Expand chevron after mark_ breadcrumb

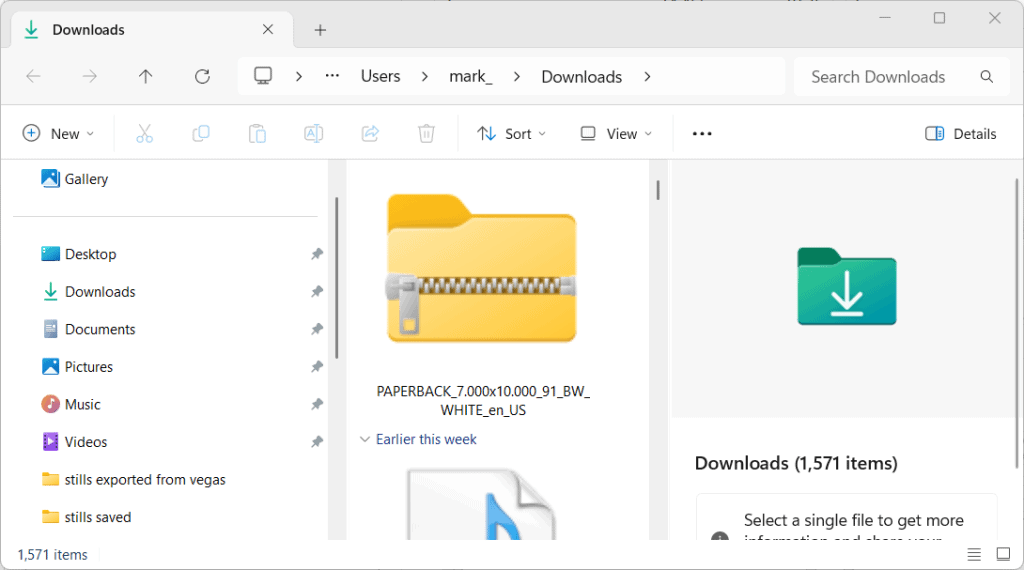tap(517, 76)
